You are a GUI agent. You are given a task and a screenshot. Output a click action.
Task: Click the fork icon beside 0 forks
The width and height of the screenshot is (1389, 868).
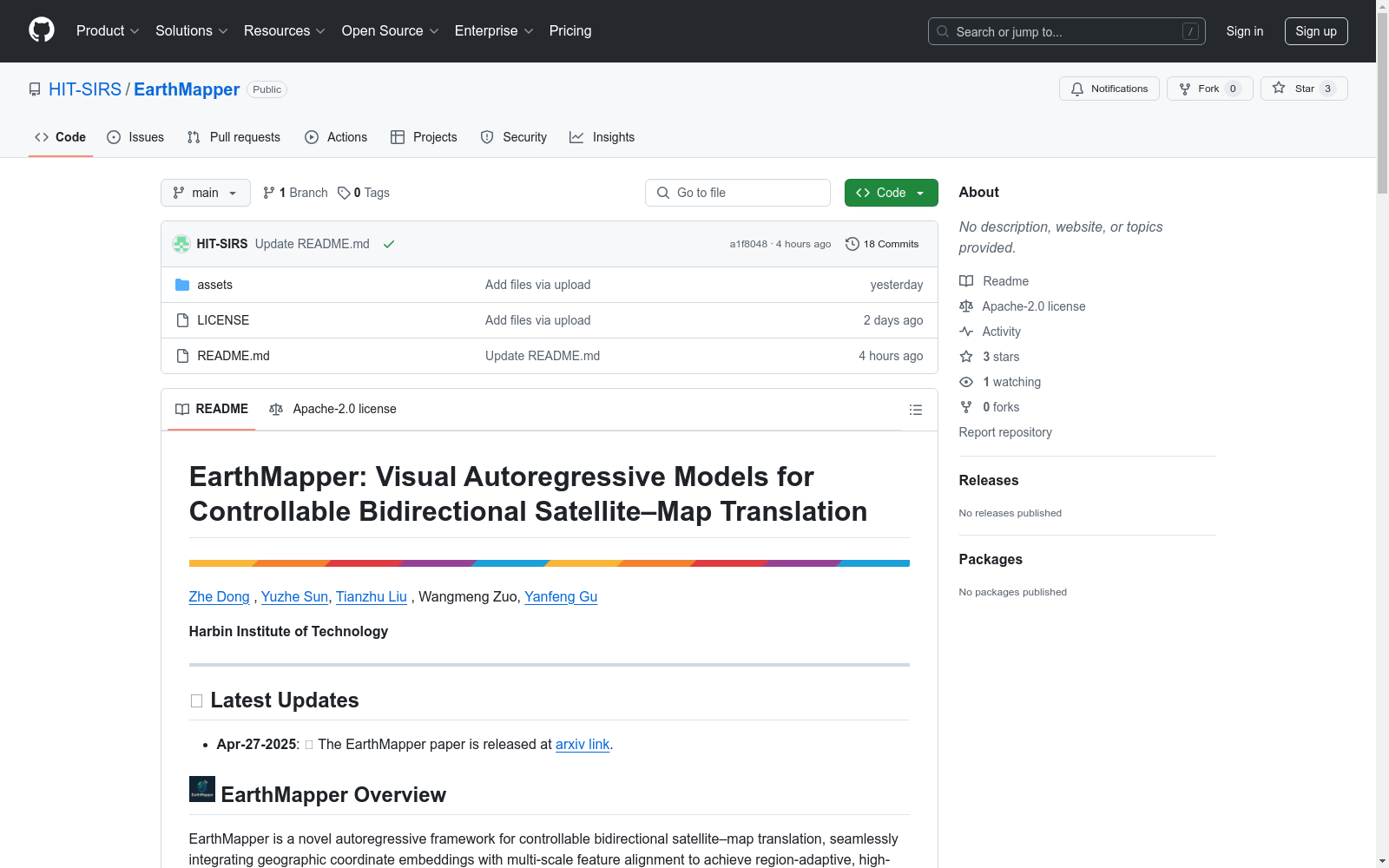tap(966, 407)
